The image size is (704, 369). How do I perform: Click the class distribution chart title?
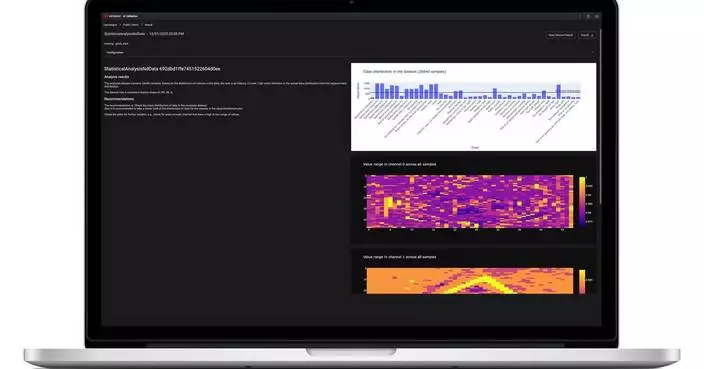coord(404,71)
